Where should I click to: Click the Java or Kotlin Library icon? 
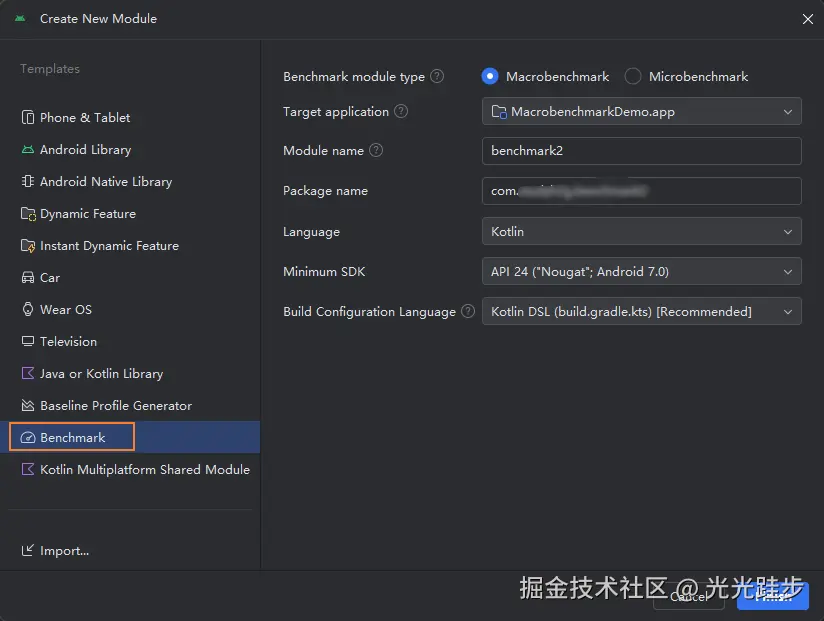[28, 374]
